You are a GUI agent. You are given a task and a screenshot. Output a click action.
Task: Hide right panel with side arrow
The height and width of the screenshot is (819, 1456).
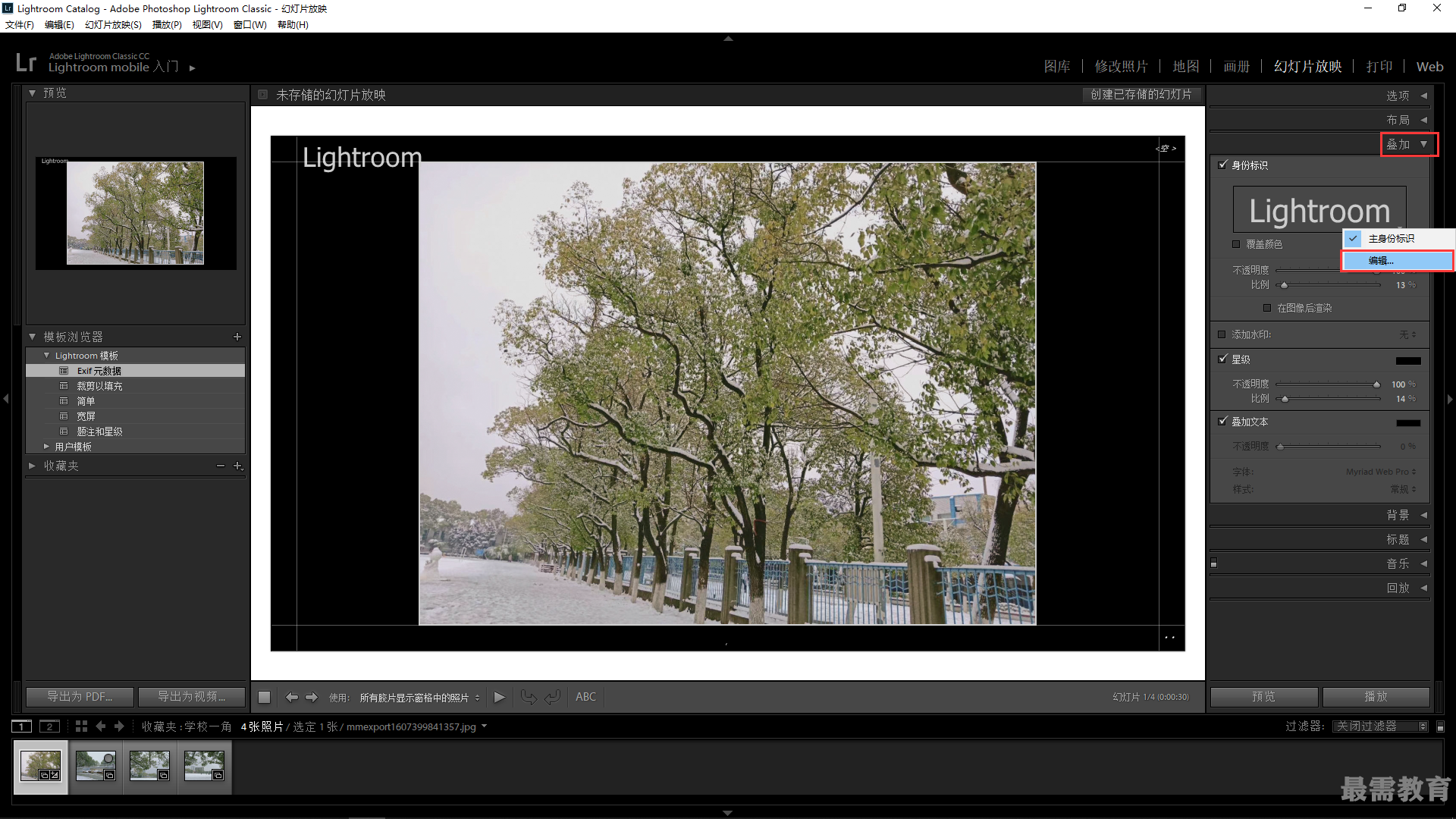pyautogui.click(x=1450, y=398)
